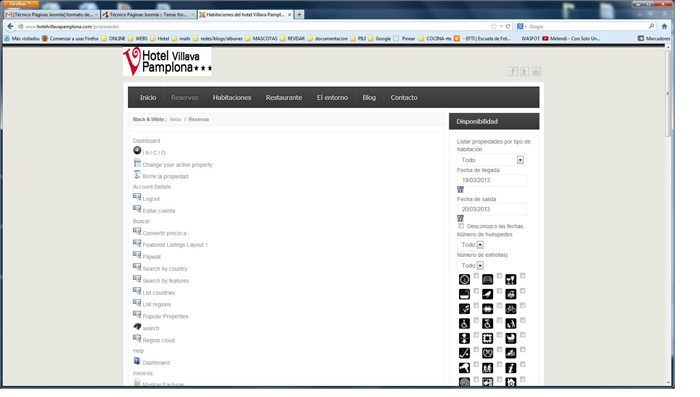This screenshot has width=700, height=397.
Task: Click the sofa lounge feature icon
Action: pyautogui.click(x=488, y=280)
